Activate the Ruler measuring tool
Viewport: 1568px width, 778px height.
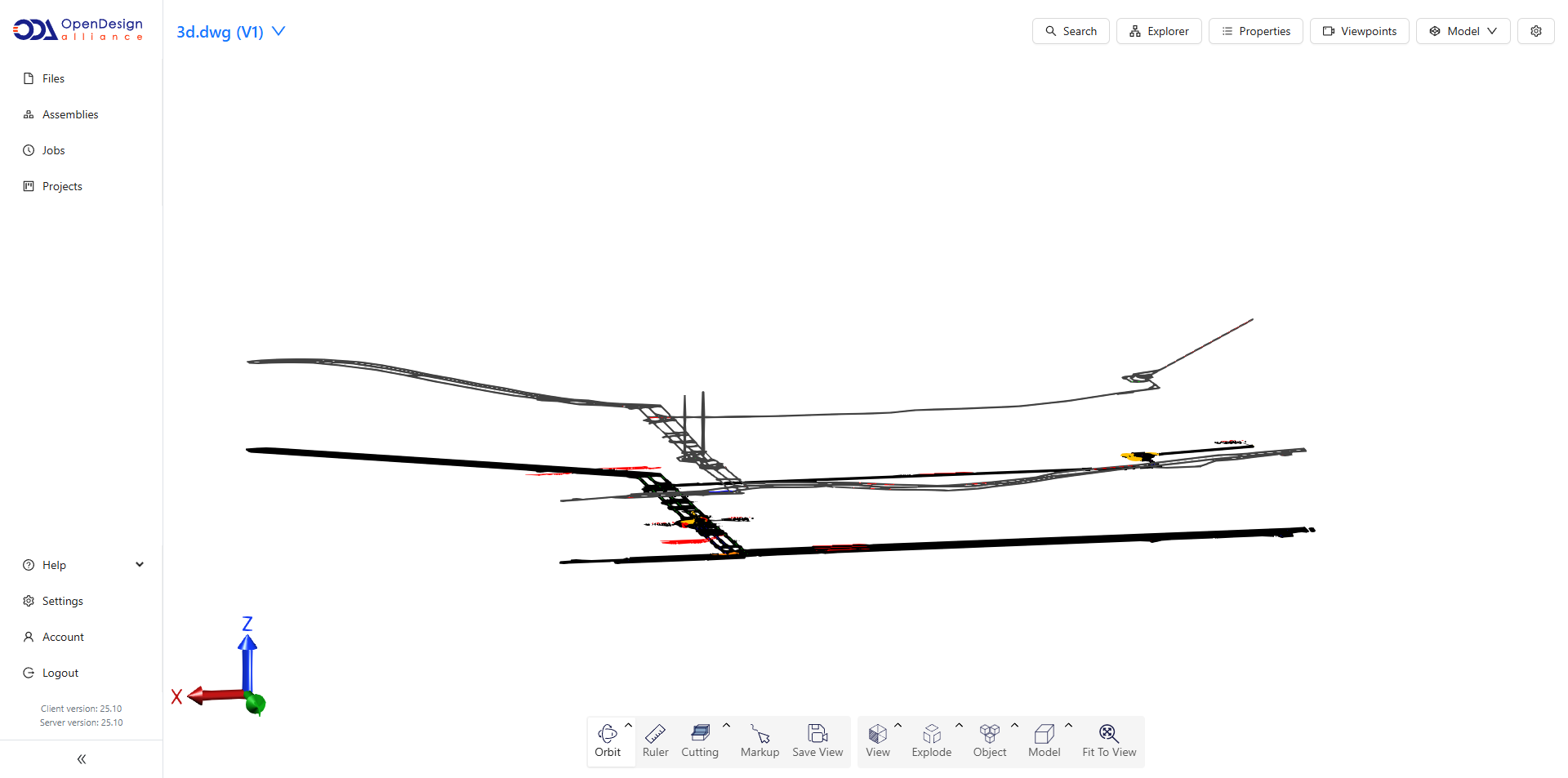(655, 741)
